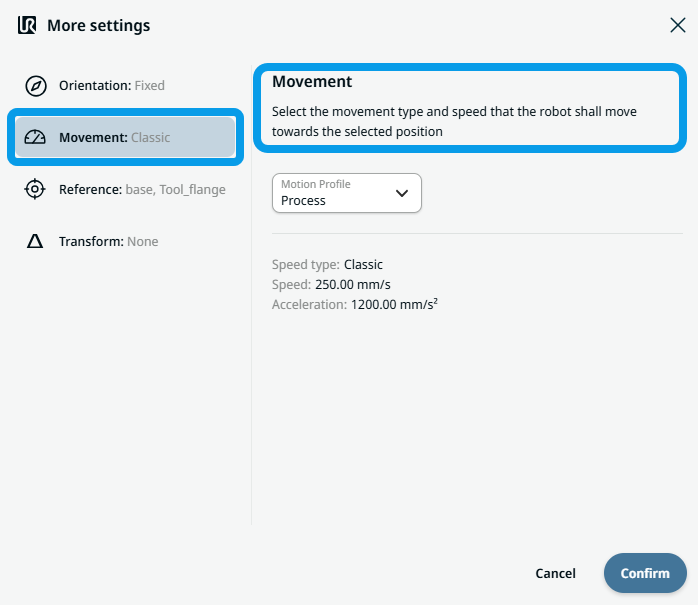Viewport: 698px width, 605px height.
Task: Click the Acceleration 1200.00 mm/s² value
Action: [394, 304]
